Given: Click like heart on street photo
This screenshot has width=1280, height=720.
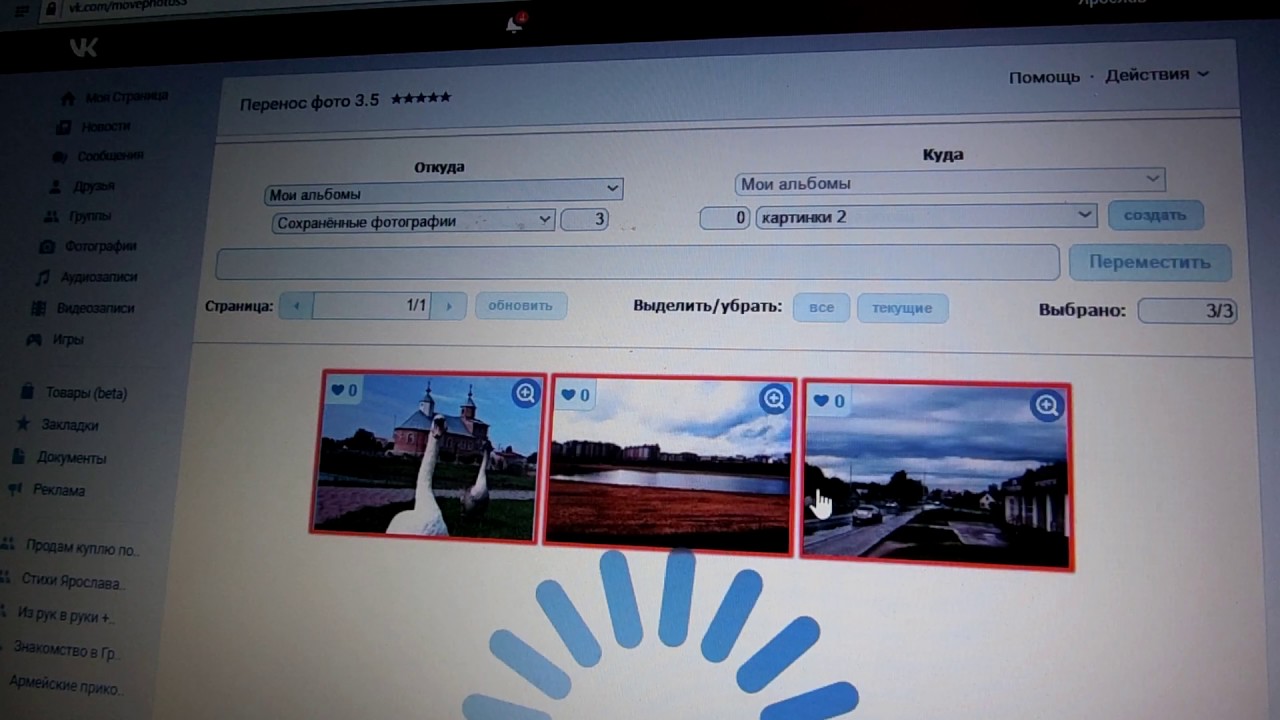Looking at the screenshot, I should tap(821, 401).
